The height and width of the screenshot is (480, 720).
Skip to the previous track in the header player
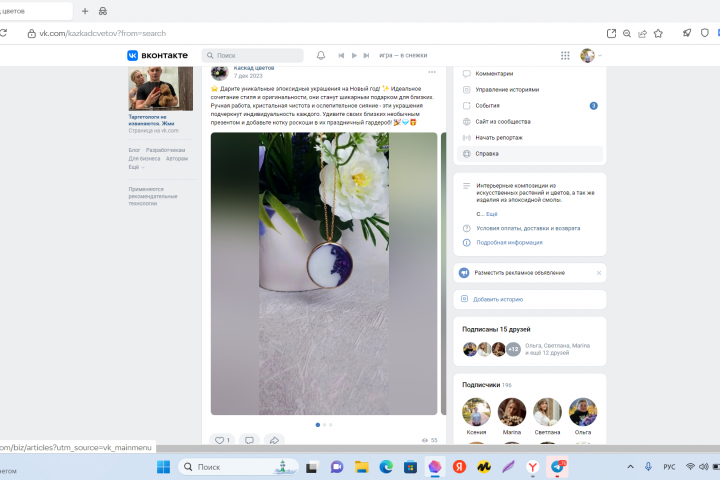point(341,56)
